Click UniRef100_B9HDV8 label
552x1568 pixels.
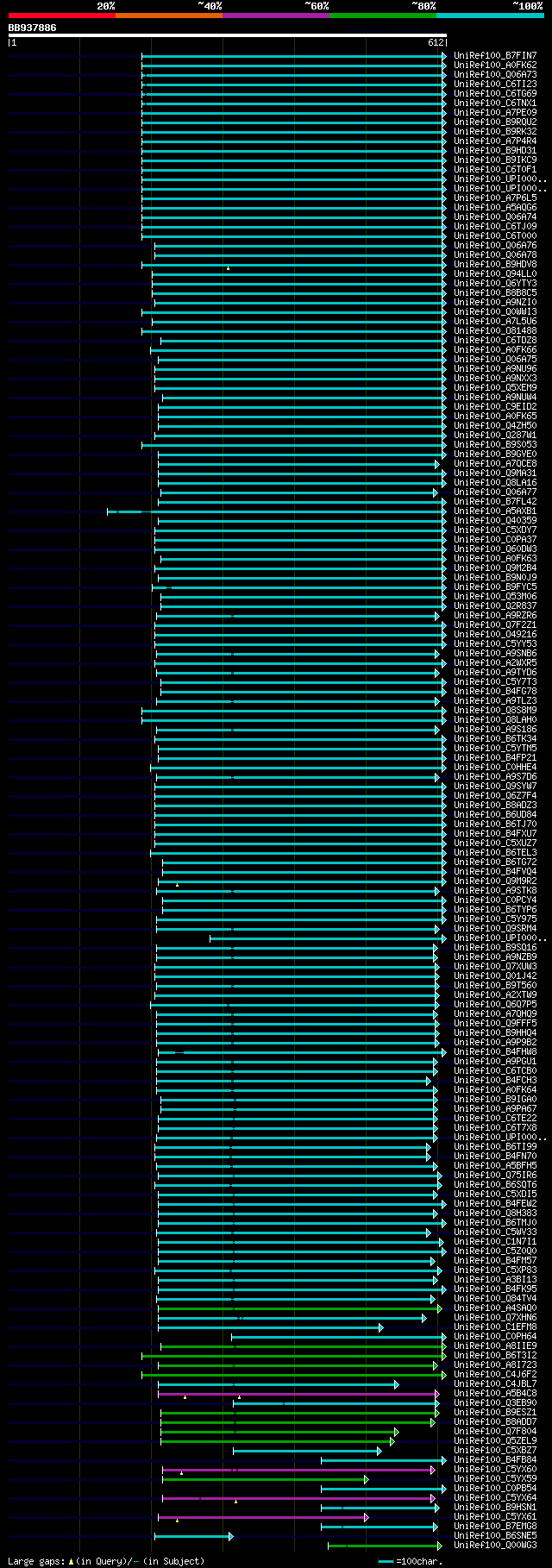tap(495, 264)
